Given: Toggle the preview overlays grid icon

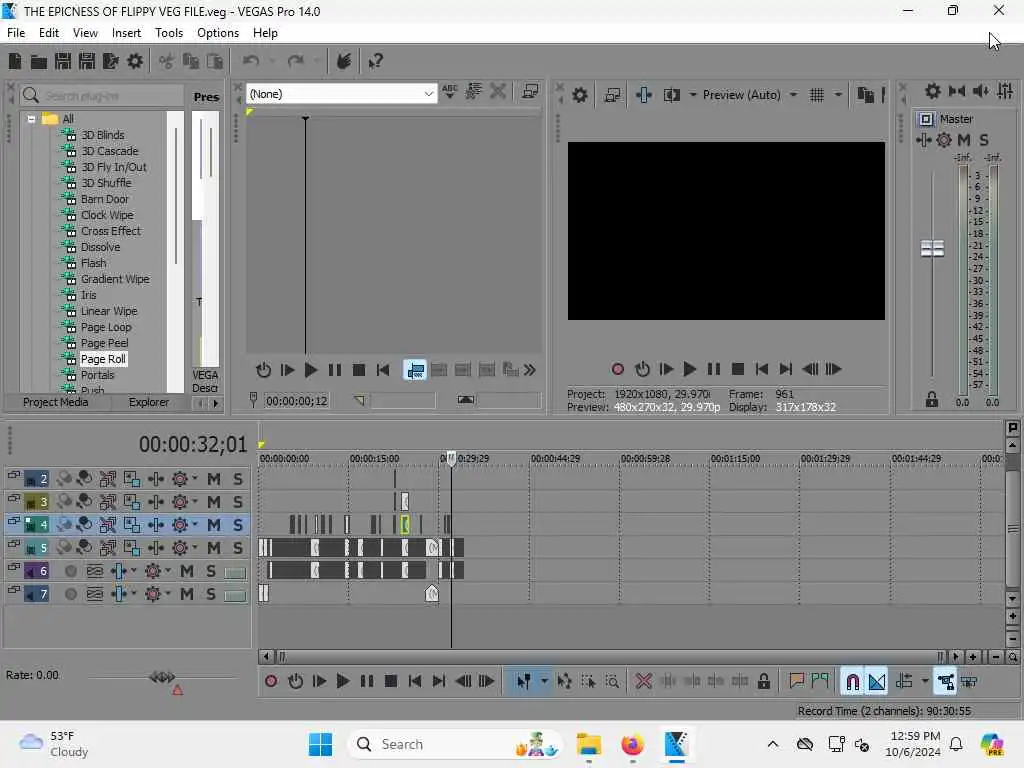Looking at the screenshot, I should point(816,95).
